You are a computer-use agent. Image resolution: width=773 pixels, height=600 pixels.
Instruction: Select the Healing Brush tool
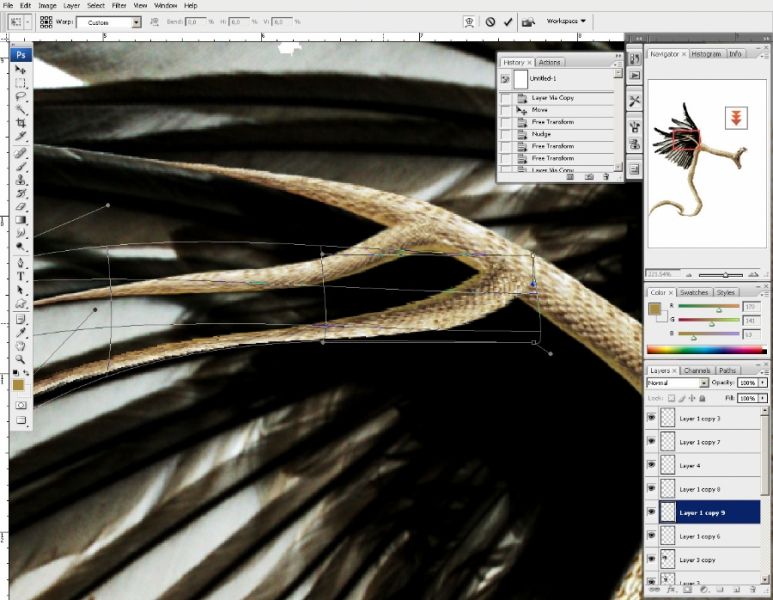click(x=20, y=153)
